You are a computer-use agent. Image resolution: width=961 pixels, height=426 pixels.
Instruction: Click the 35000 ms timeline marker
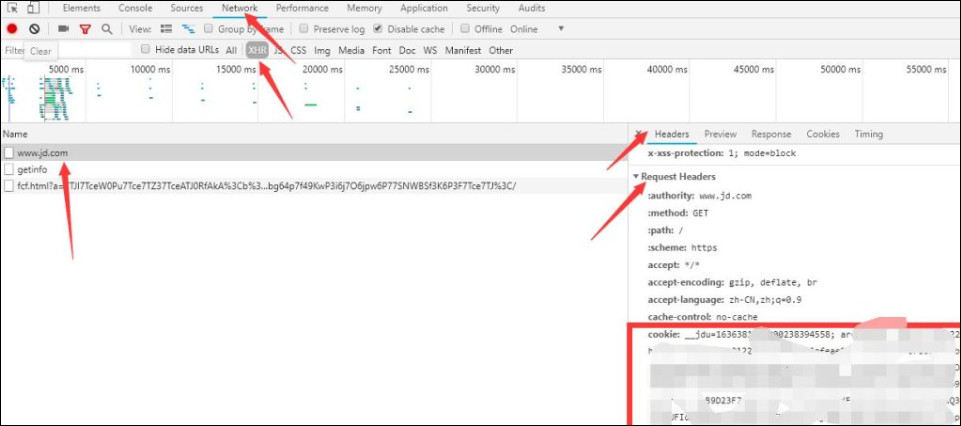(x=582, y=70)
